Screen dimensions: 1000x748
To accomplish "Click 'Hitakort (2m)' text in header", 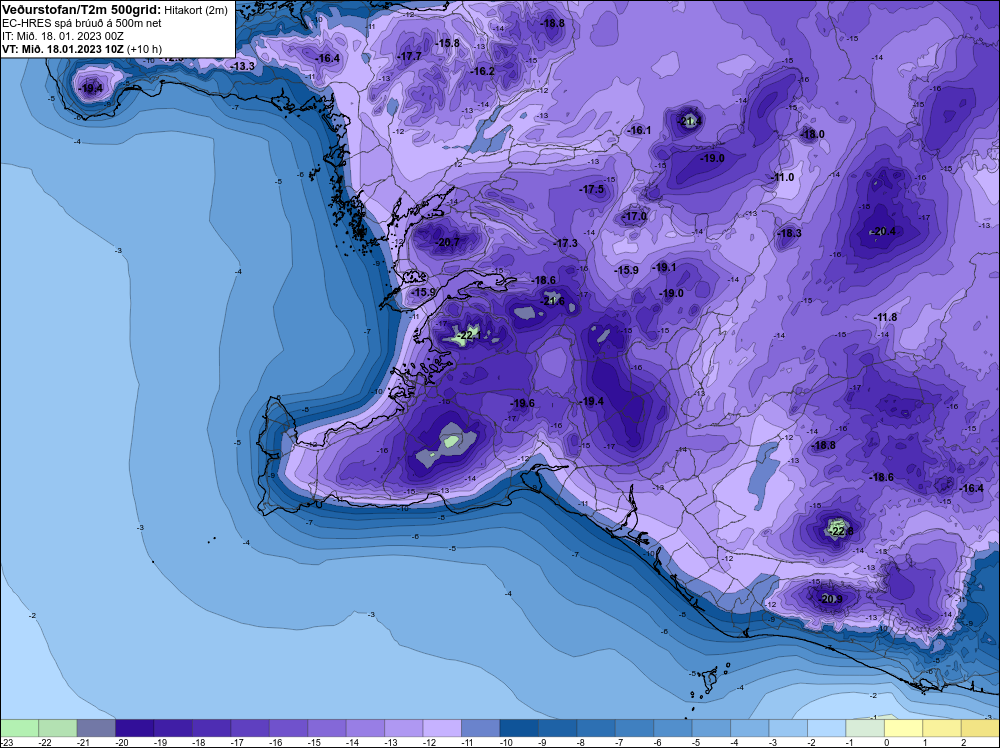I will click(196, 10).
